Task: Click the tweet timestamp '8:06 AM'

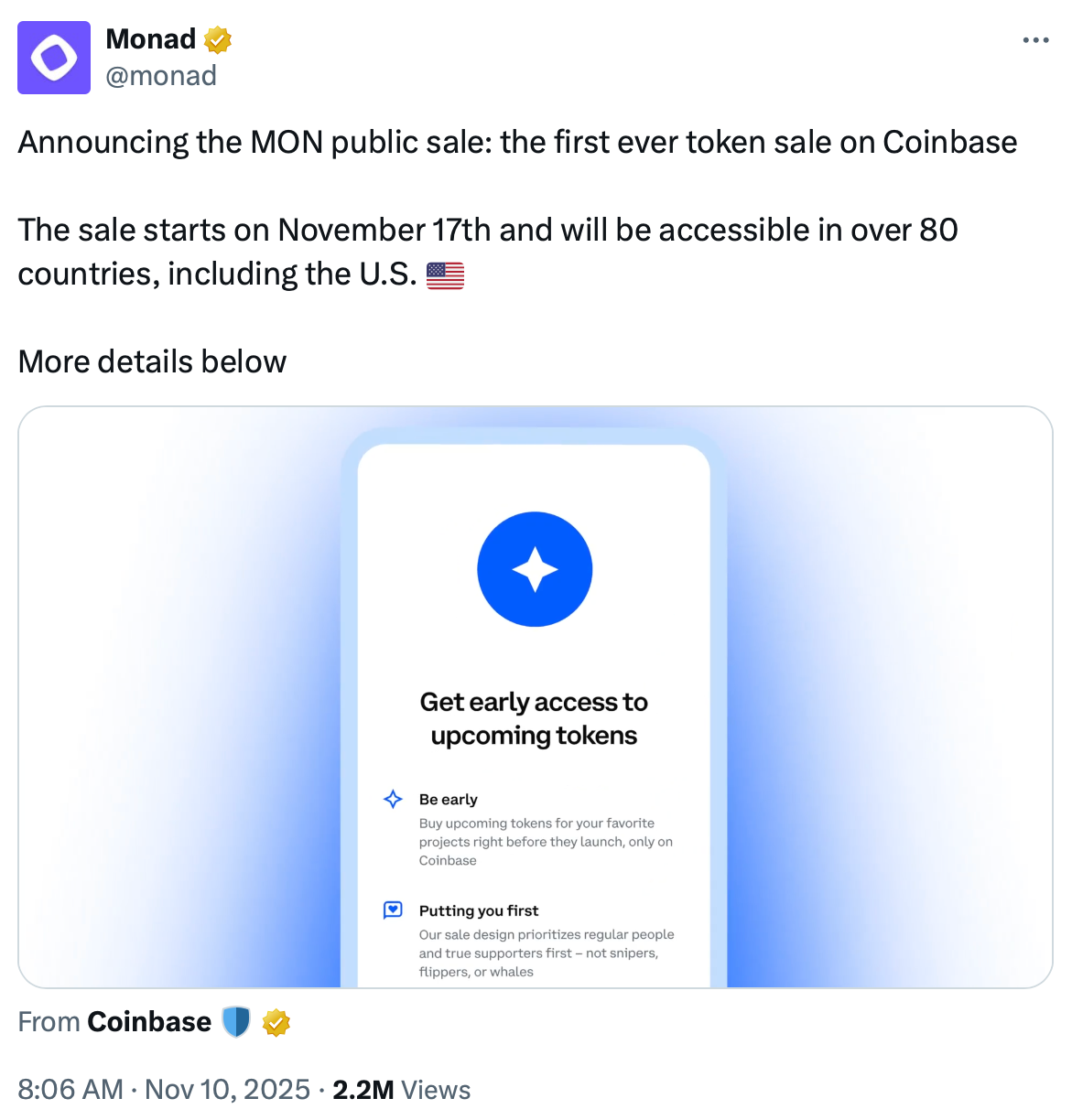Action: point(70,1089)
